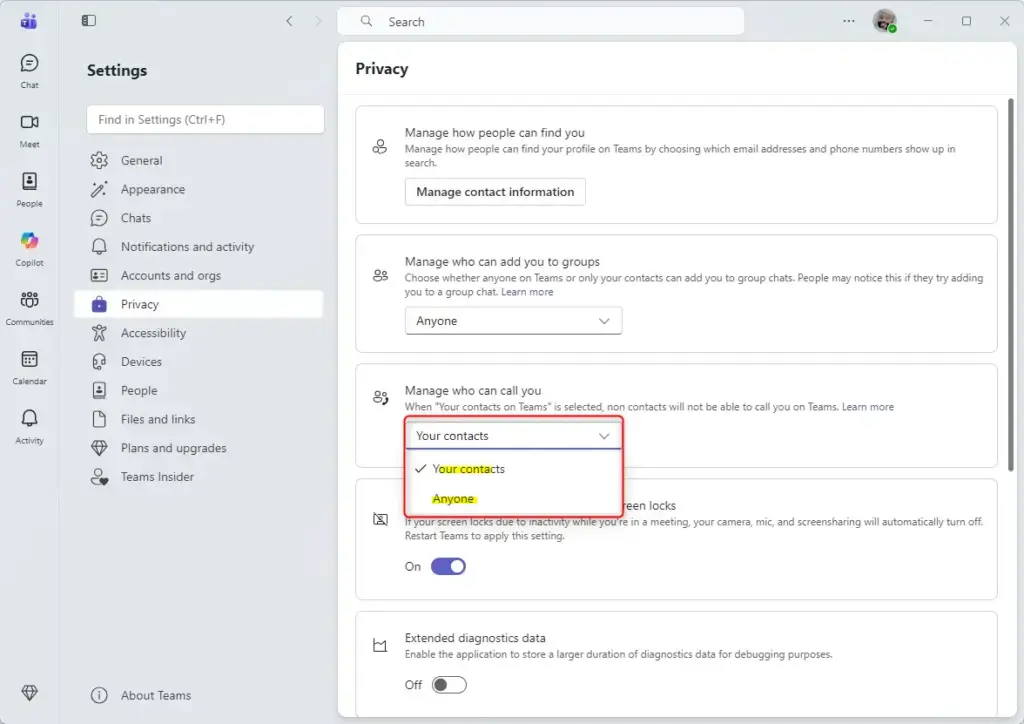The image size is (1024, 724).
Task: Open Accounts and orgs settings
Action: [x=199, y=275]
